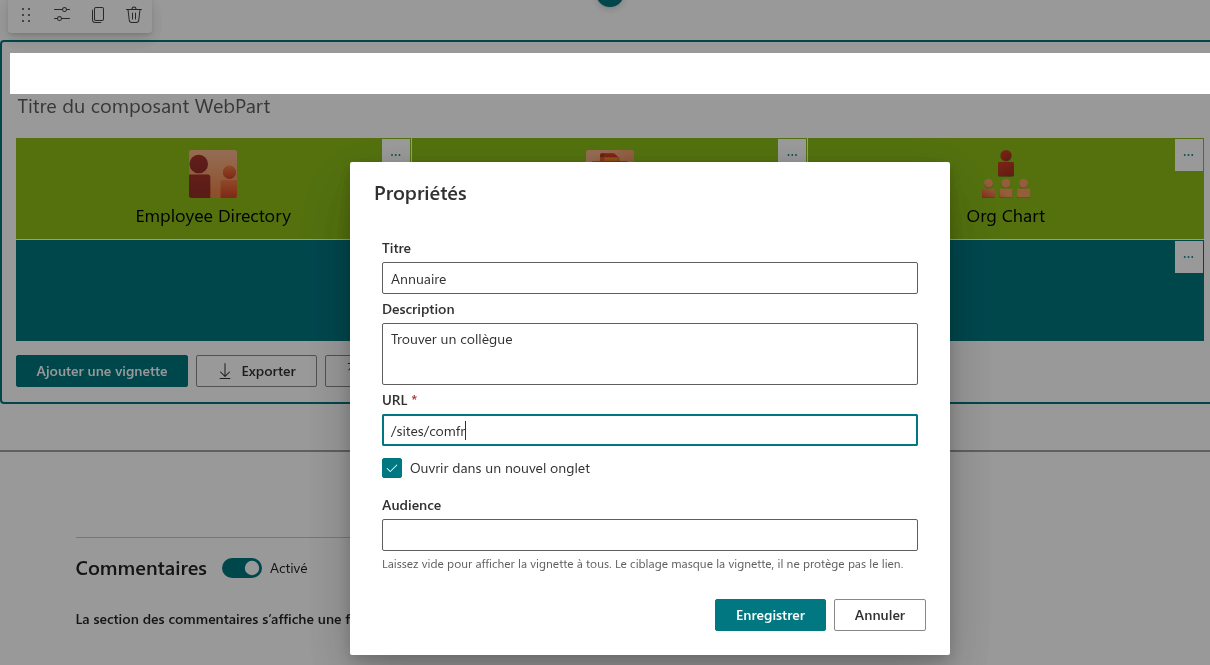1210x665 pixels.
Task: Click the Laissez vide audience hint text
Action: pos(643,564)
